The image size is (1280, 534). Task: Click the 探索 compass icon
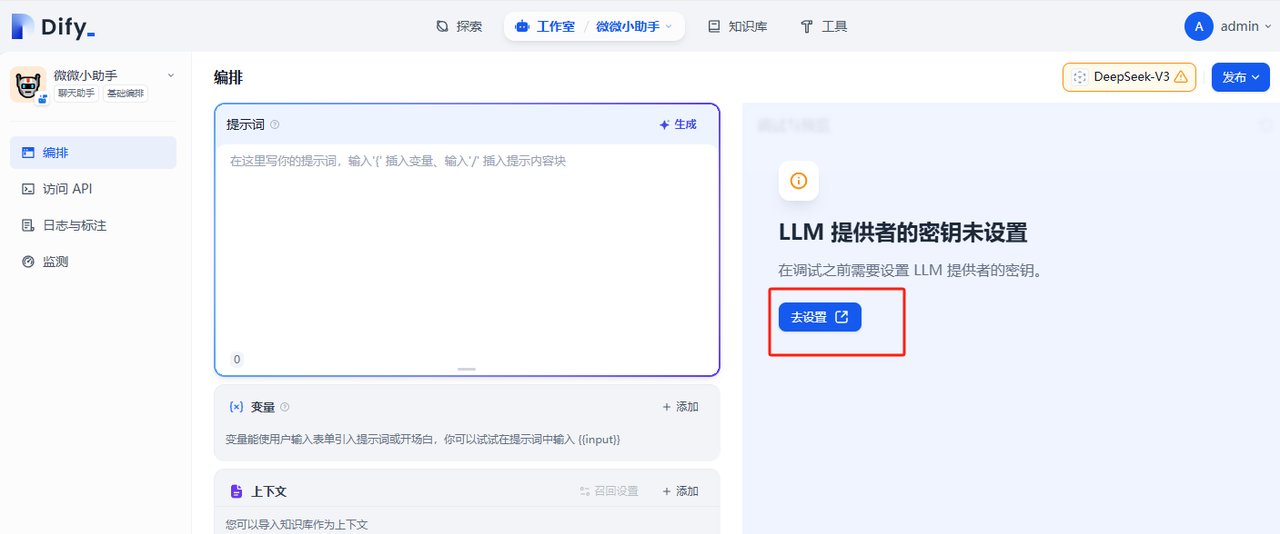(x=442, y=27)
